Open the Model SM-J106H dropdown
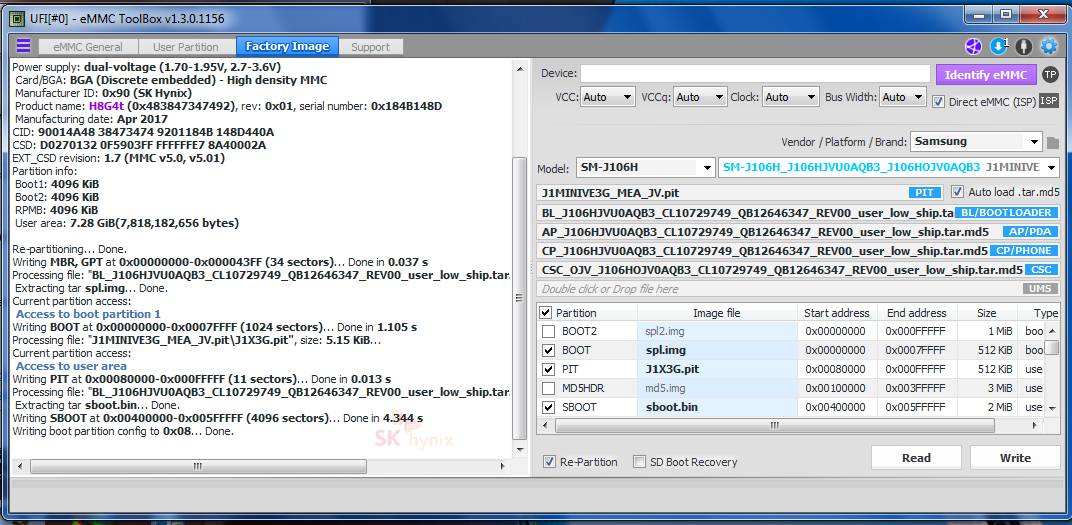1072x525 pixels. [645, 167]
